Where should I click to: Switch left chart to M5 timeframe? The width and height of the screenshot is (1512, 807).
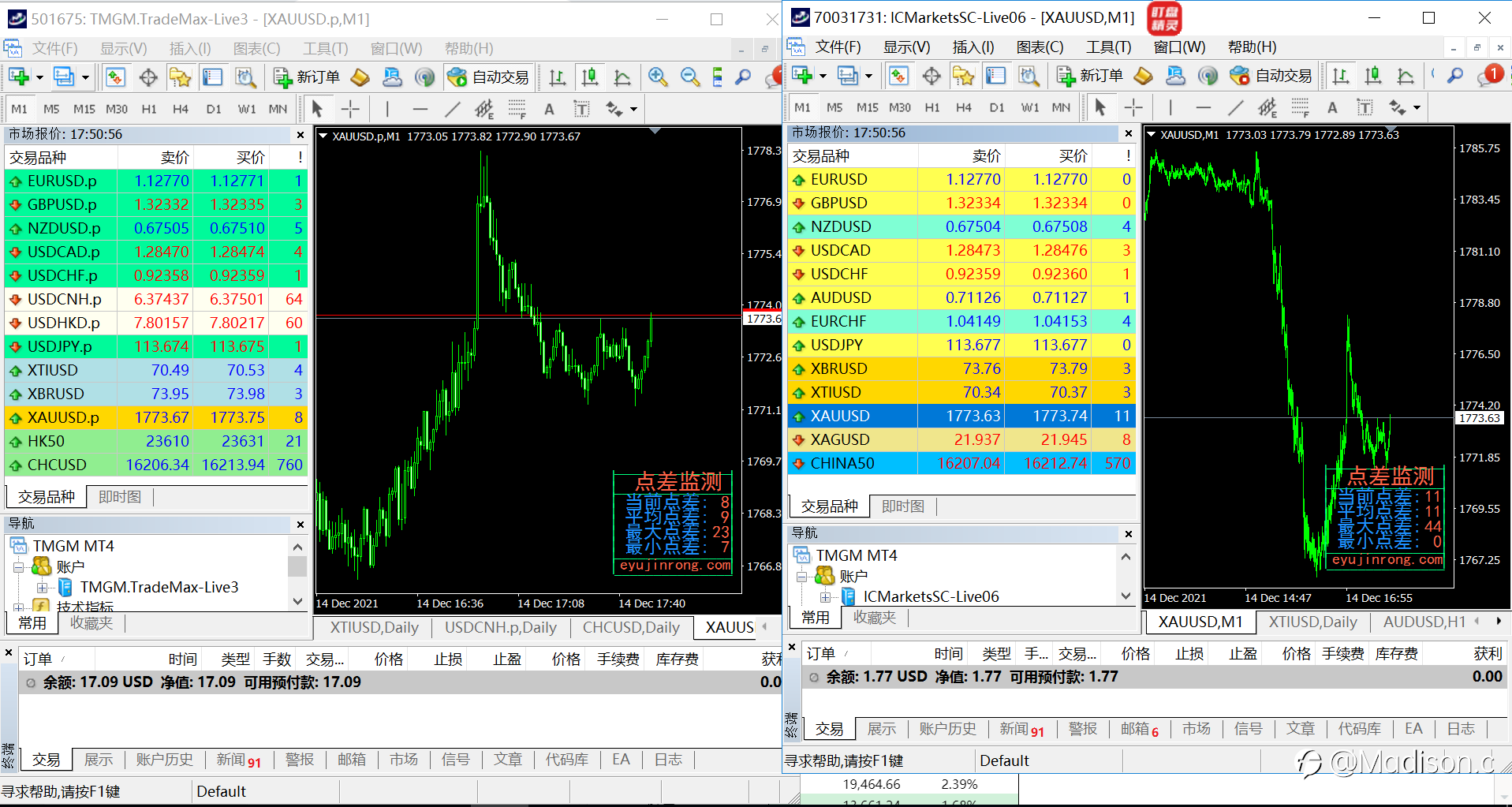click(51, 109)
